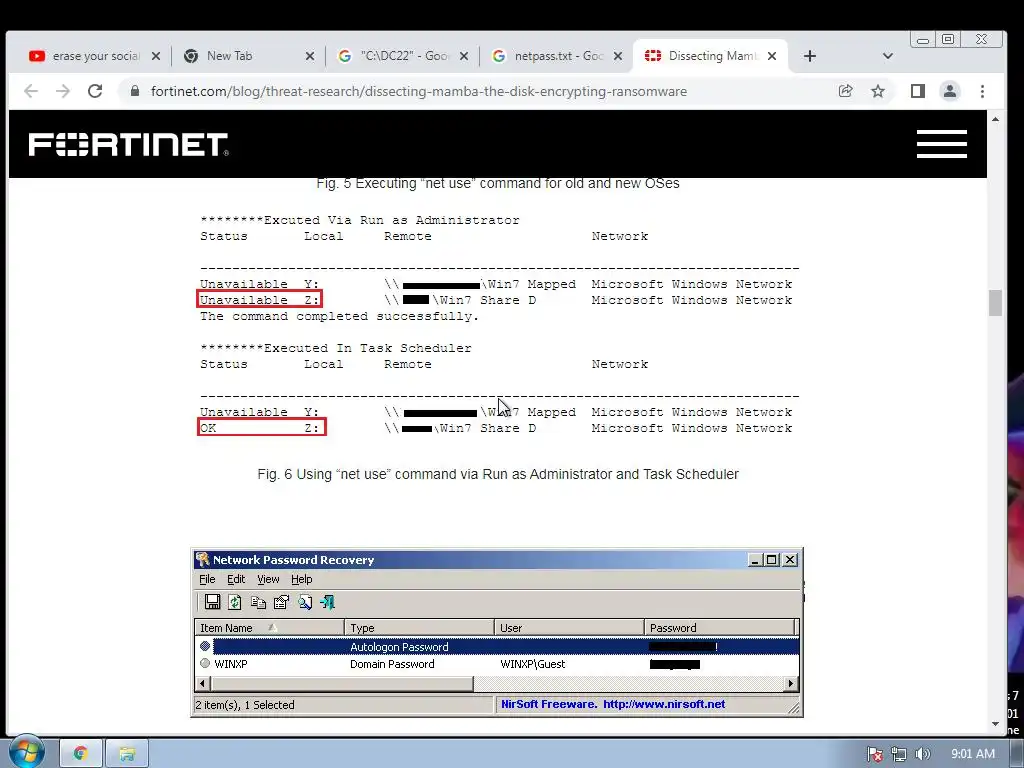
Task: Switch to the YouTube 'erase your social' tab
Action: tap(85, 56)
